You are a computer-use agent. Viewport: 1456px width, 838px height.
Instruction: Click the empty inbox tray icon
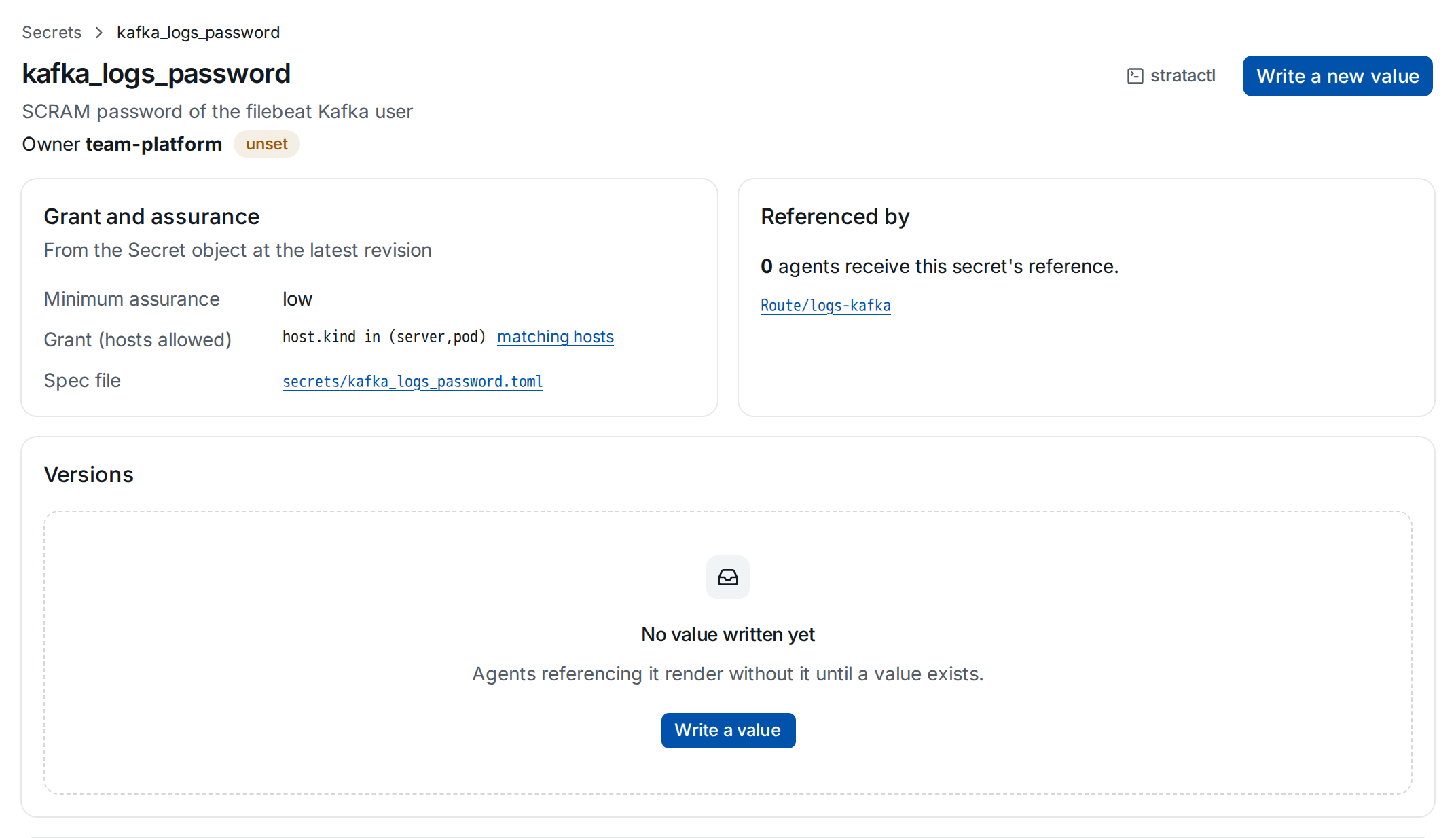728,577
